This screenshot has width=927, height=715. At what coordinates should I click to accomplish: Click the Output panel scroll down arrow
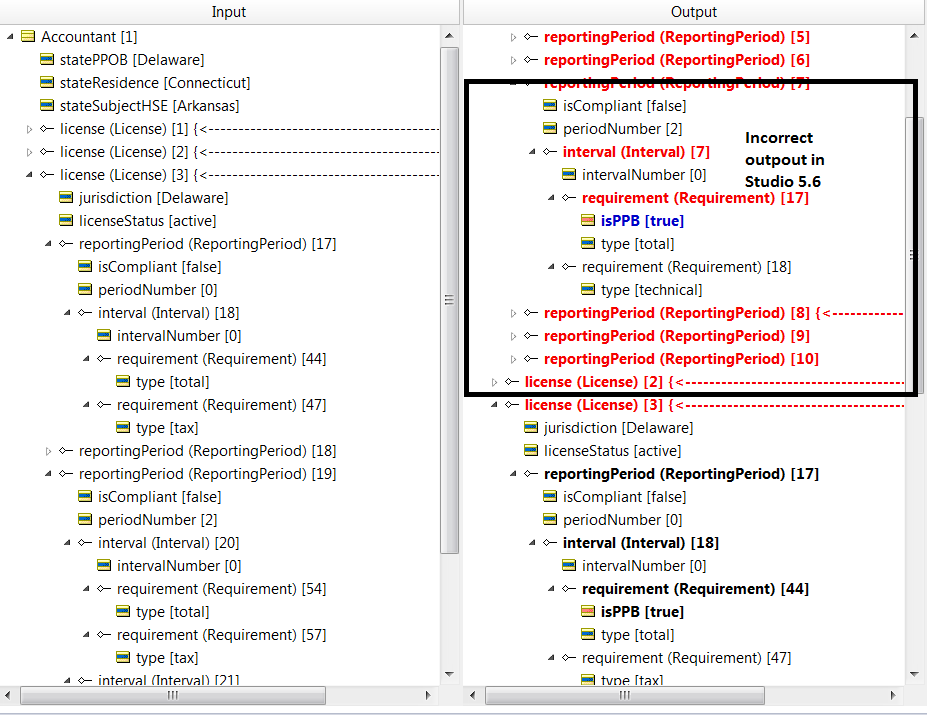point(915,674)
